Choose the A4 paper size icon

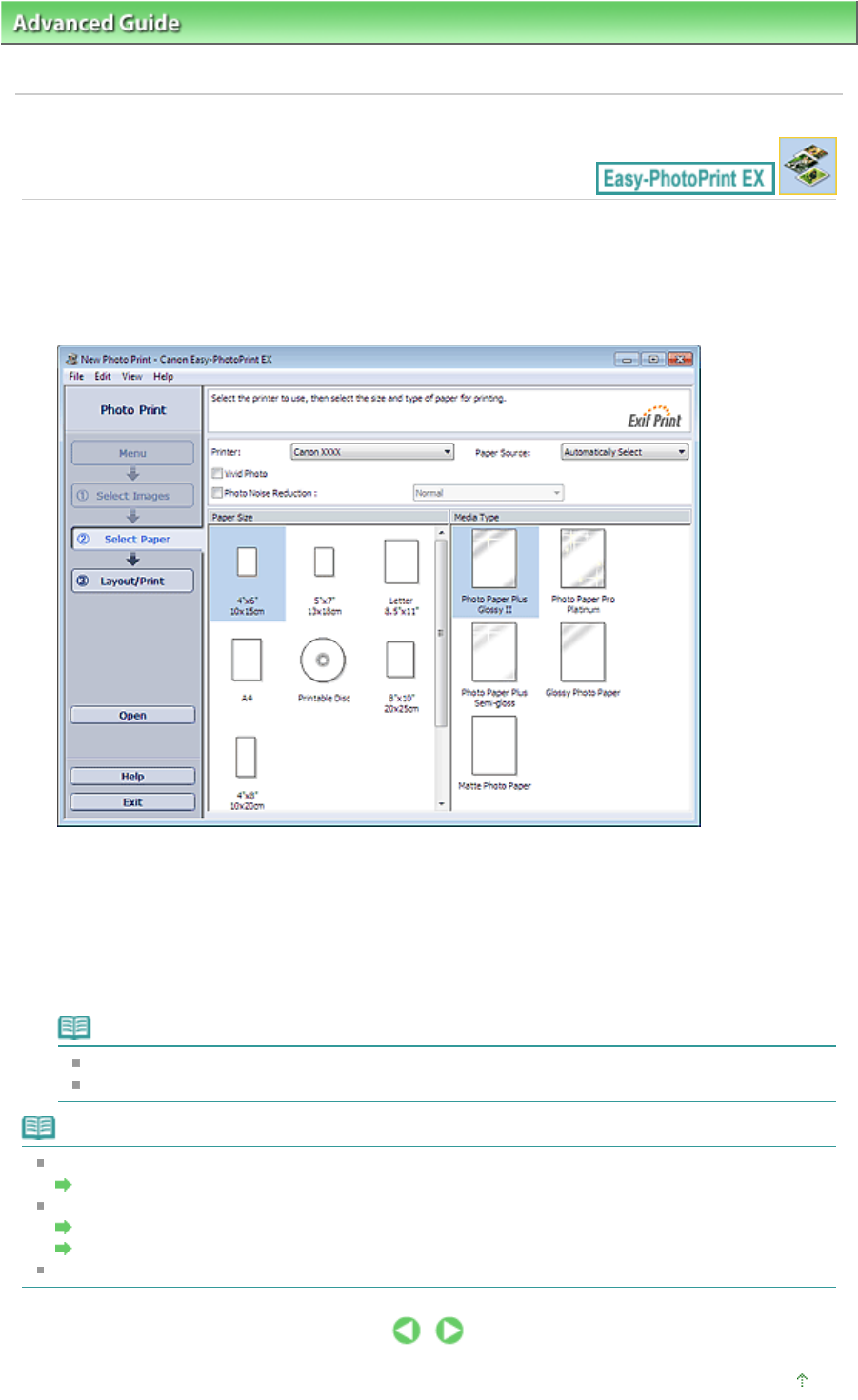(247, 660)
